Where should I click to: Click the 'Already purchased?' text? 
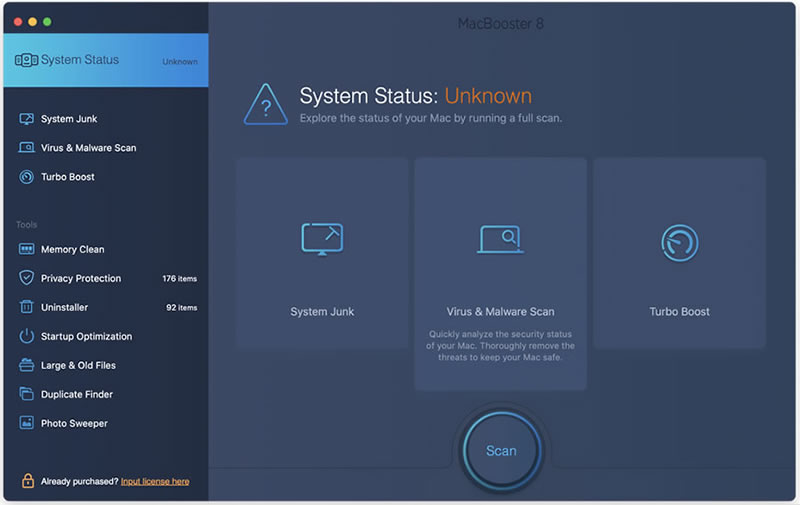[x=80, y=482]
